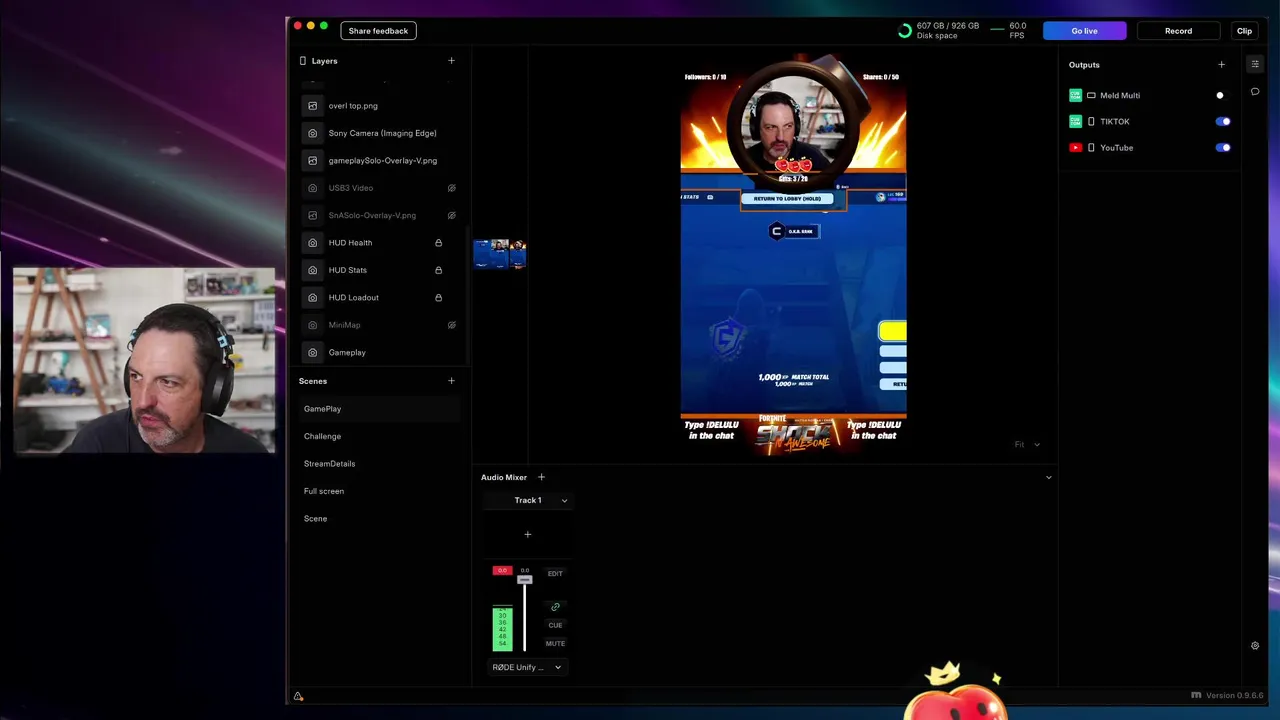Click the Layers panel canvas orientation icon
The height and width of the screenshot is (720, 1280).
[x=303, y=61]
